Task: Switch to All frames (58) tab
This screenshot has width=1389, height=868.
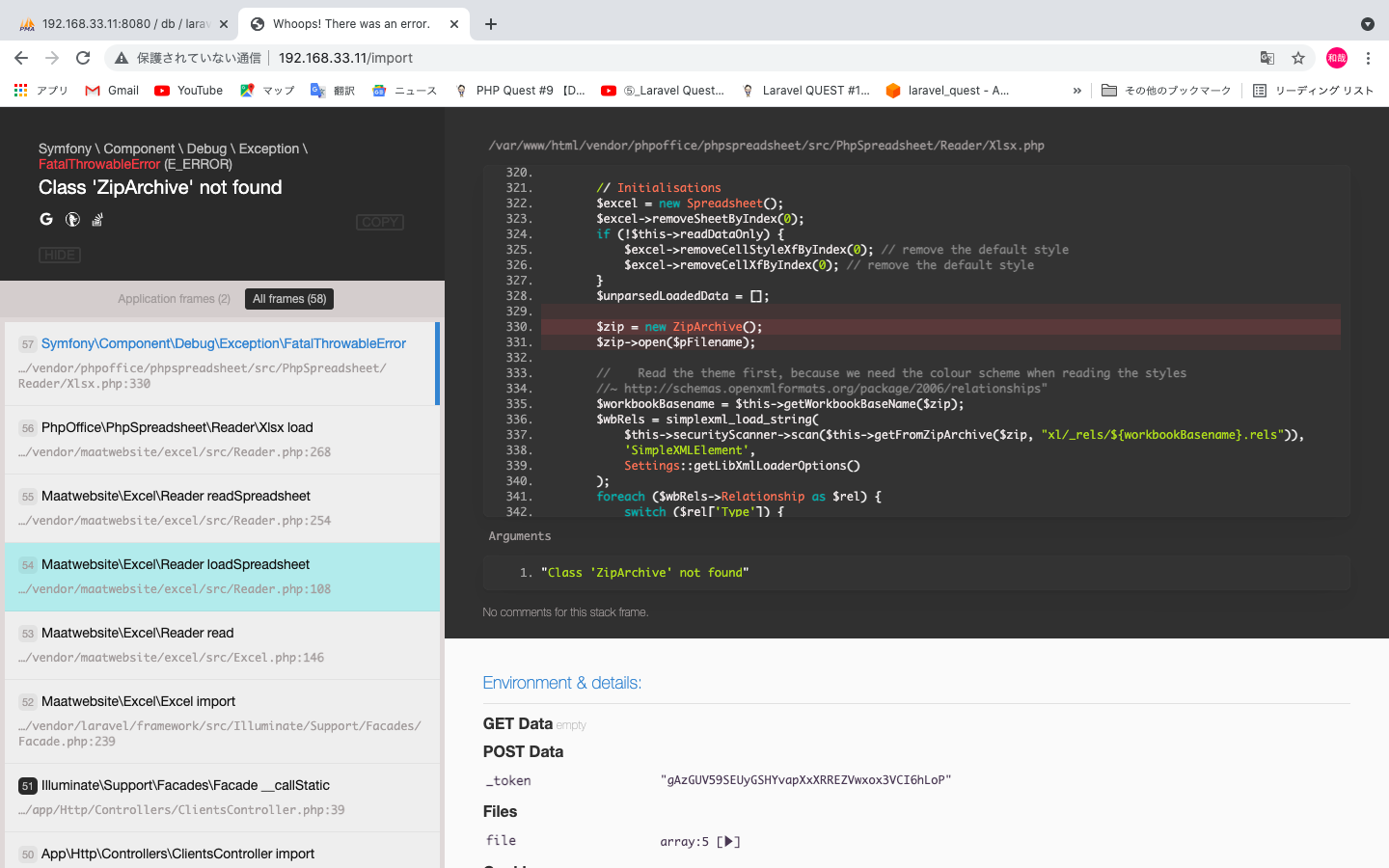Action: click(x=289, y=299)
